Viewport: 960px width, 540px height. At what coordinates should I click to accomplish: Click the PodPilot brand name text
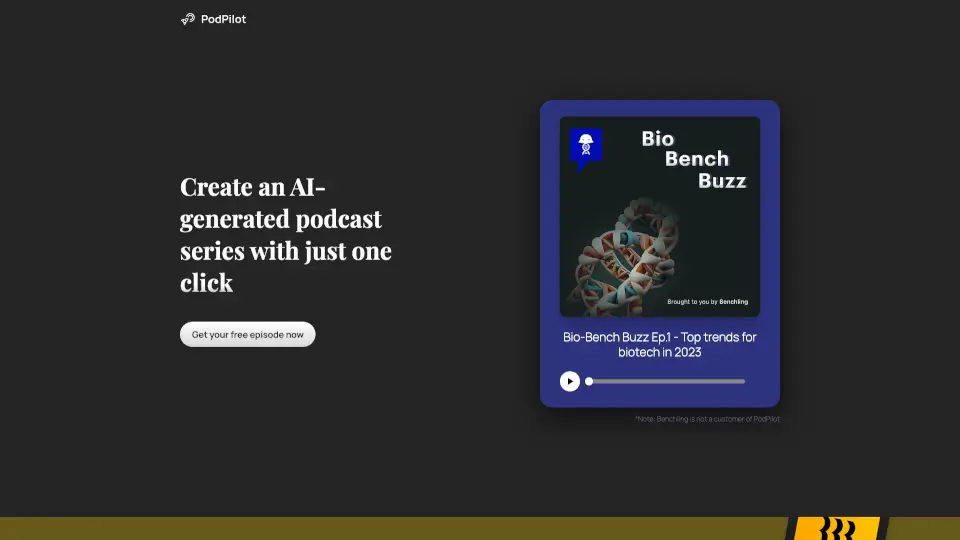click(x=224, y=19)
